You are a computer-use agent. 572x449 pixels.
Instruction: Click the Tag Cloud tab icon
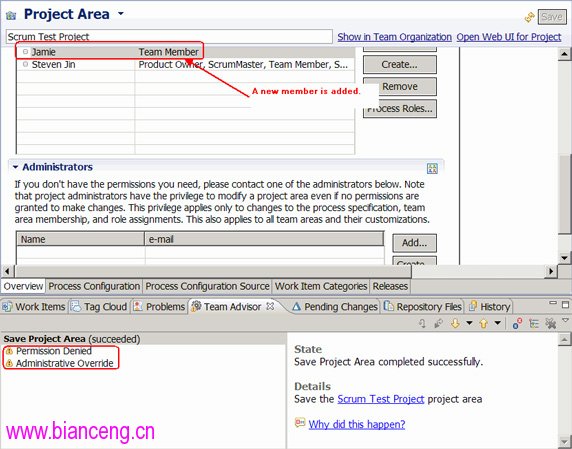(76, 306)
